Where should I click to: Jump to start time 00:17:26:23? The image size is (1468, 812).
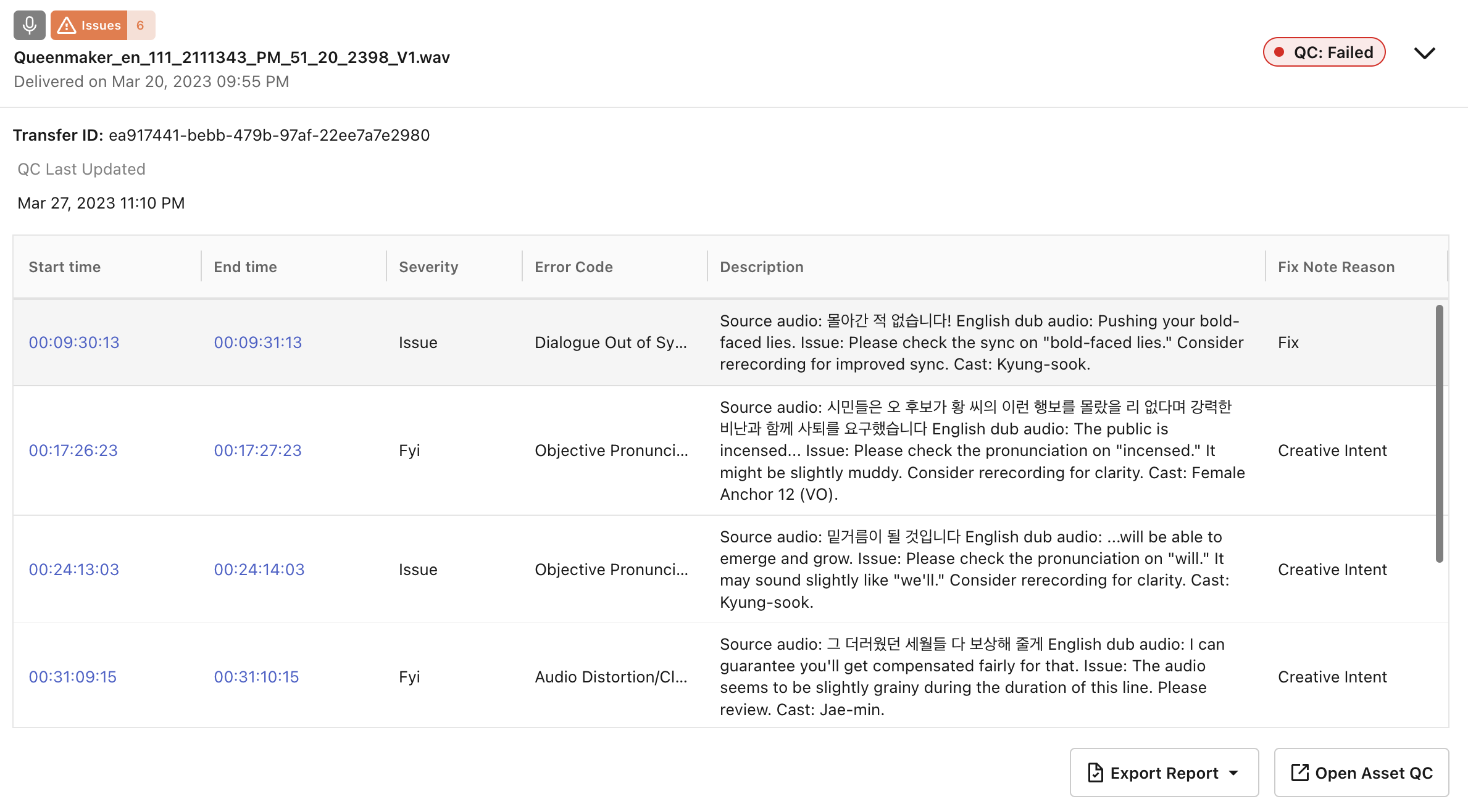(73, 450)
